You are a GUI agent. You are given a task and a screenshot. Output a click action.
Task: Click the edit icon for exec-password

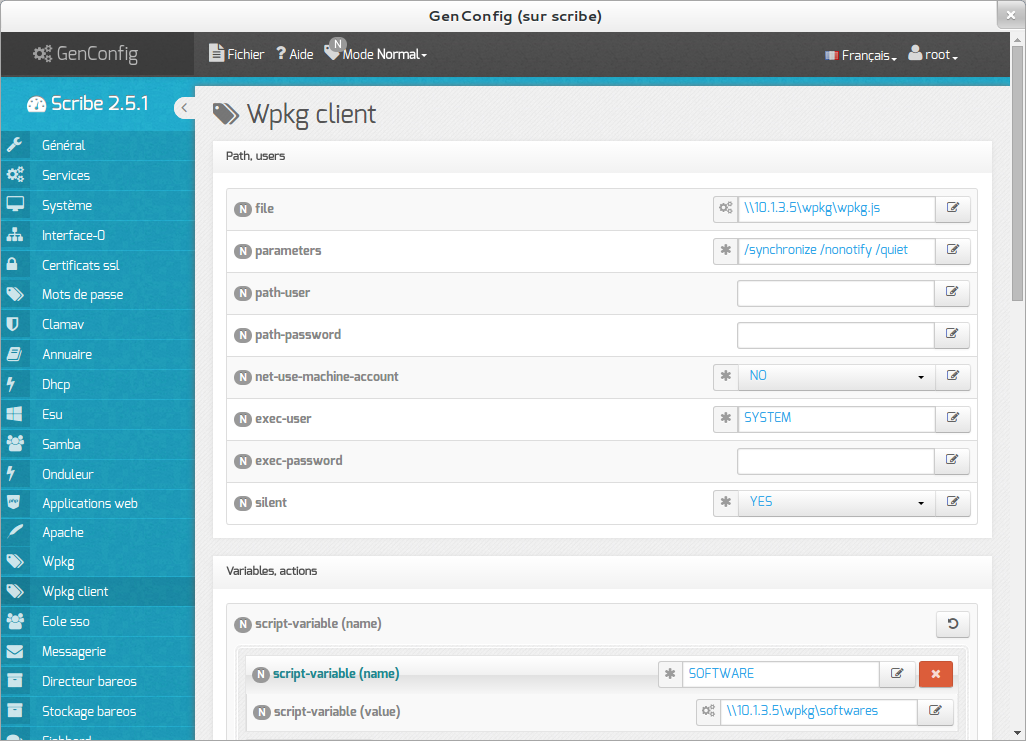(x=952, y=460)
